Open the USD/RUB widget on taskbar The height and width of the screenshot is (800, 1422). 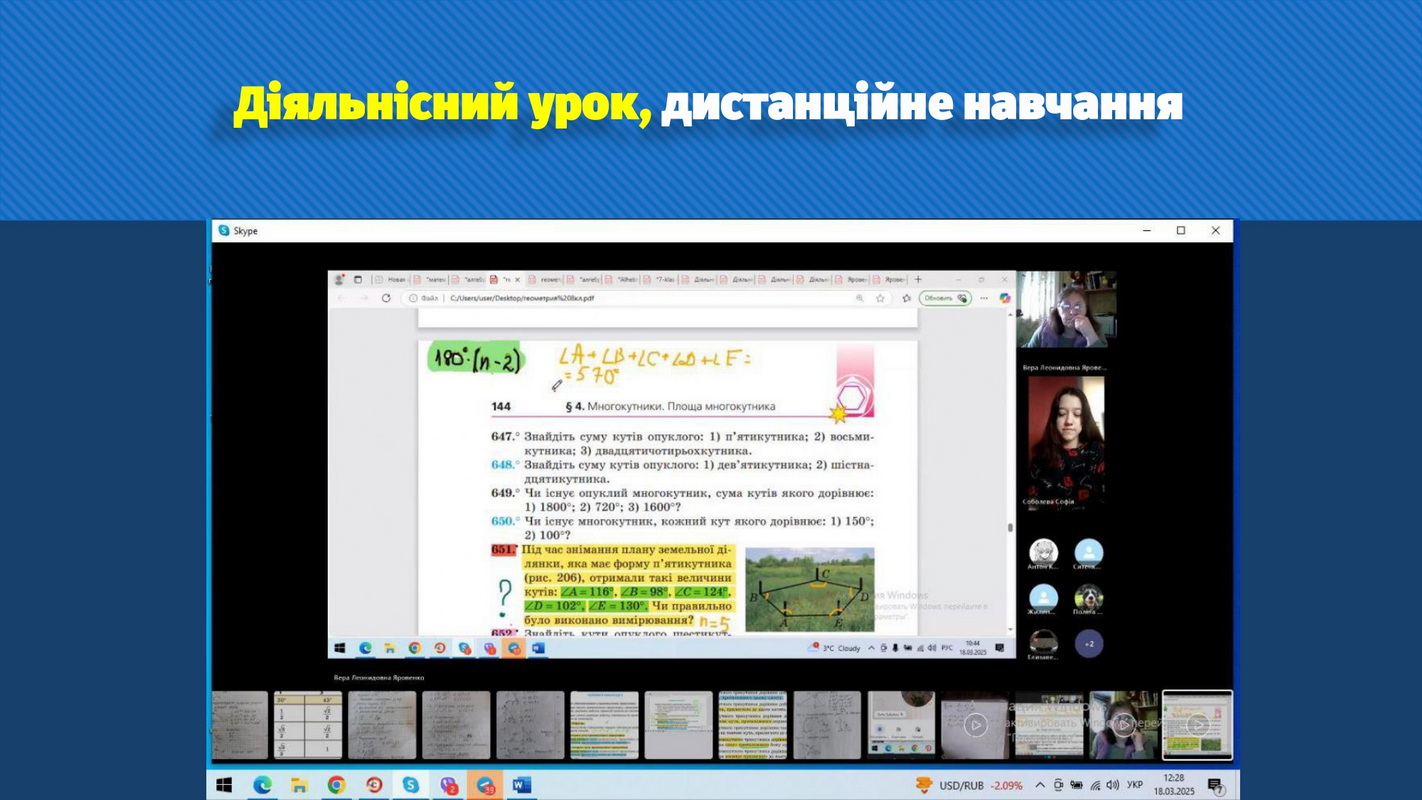[969, 786]
